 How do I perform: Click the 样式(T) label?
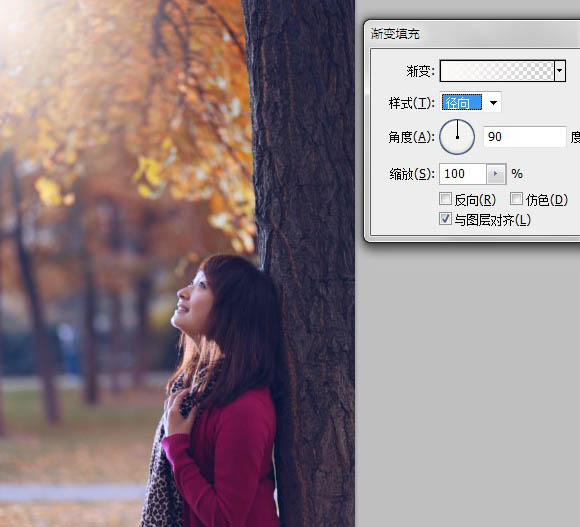pos(411,103)
